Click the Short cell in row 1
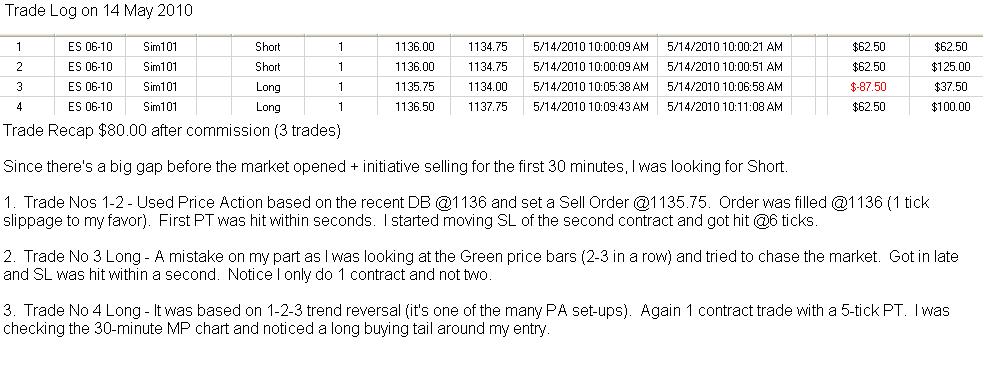This screenshot has height=365, width=984. tap(268, 47)
